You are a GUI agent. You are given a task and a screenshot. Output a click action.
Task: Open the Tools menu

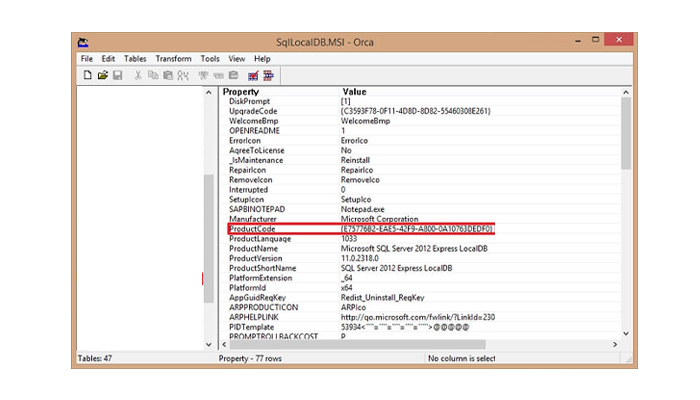pos(210,58)
